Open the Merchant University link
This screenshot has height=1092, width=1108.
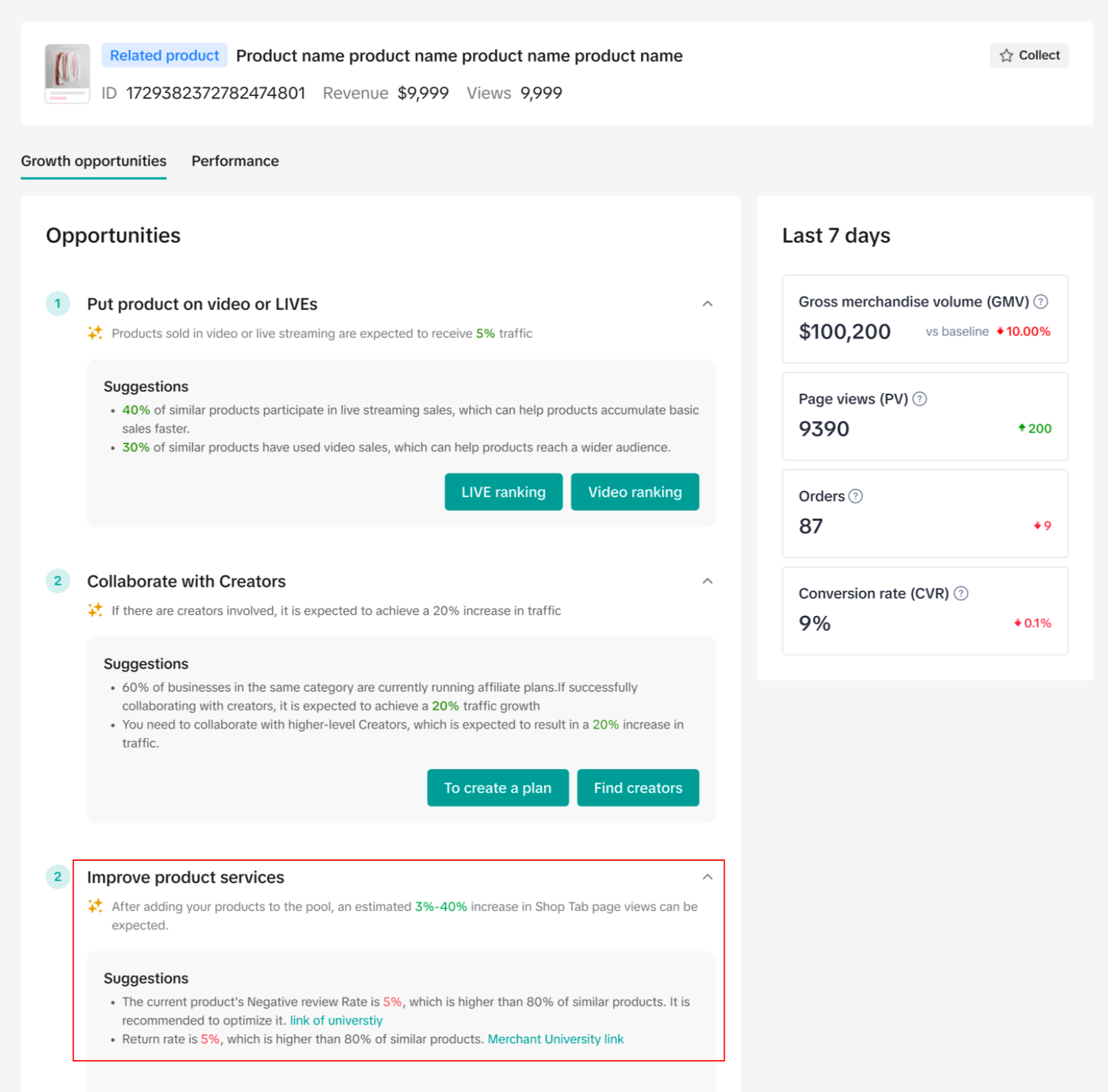click(x=555, y=1039)
